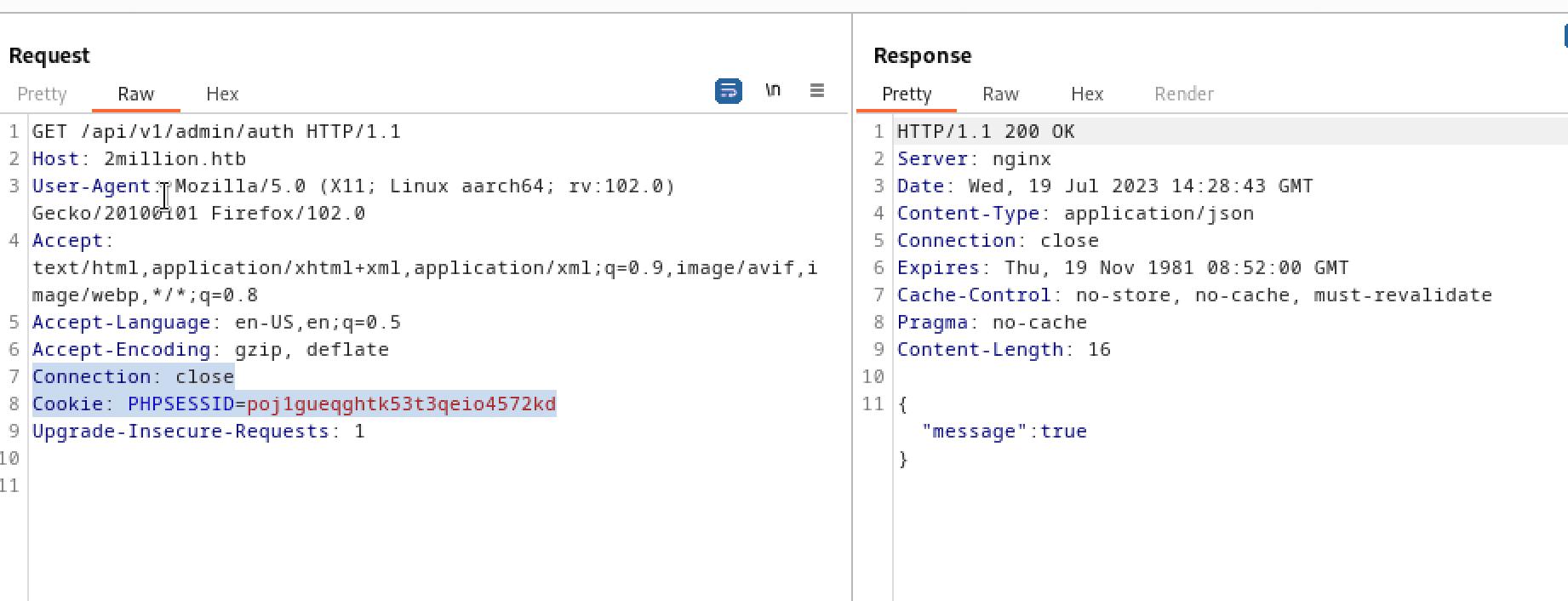Open the Request editor hamburger options menu
Image resolution: width=1568 pixels, height=601 pixels.
817,90
